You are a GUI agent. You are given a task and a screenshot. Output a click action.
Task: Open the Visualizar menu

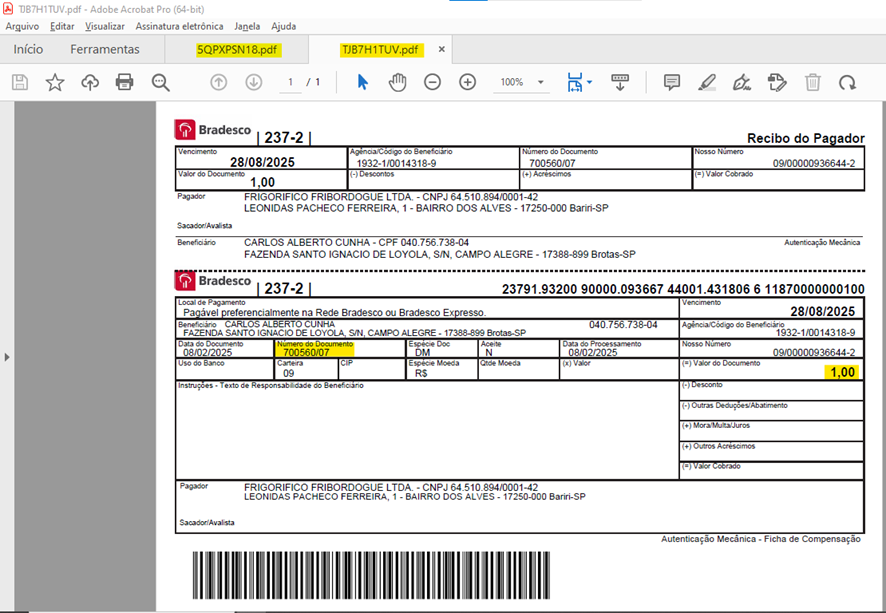[x=105, y=26]
